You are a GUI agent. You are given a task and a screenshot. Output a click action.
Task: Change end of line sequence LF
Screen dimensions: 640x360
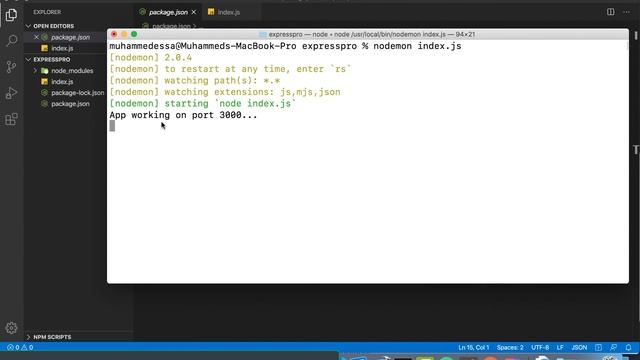[x=560, y=347]
